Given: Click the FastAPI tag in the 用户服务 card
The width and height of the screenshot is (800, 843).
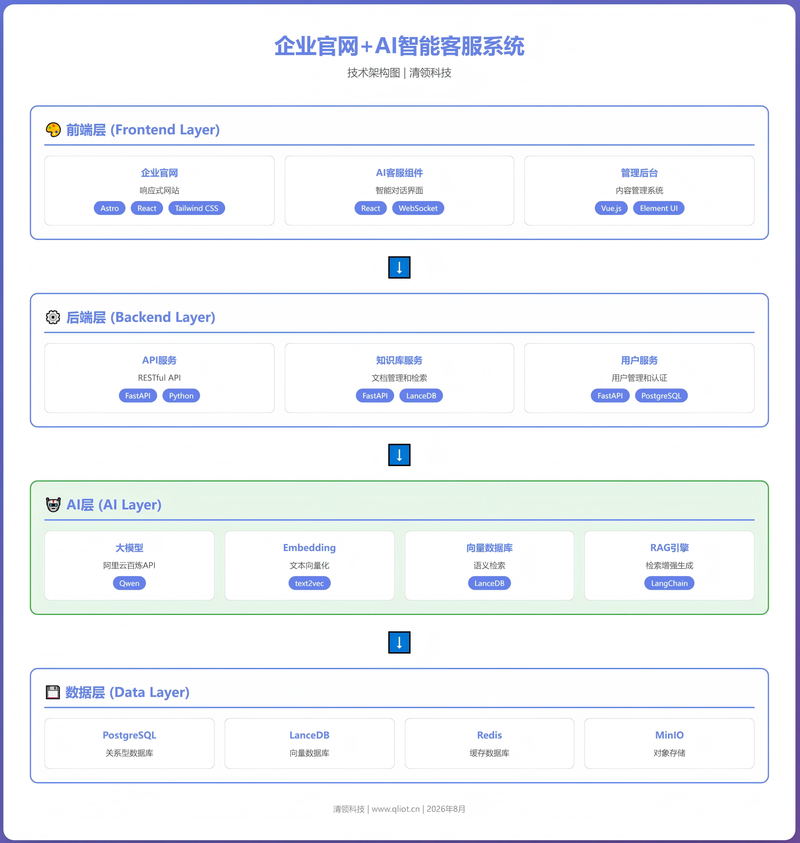Looking at the screenshot, I should (x=610, y=396).
